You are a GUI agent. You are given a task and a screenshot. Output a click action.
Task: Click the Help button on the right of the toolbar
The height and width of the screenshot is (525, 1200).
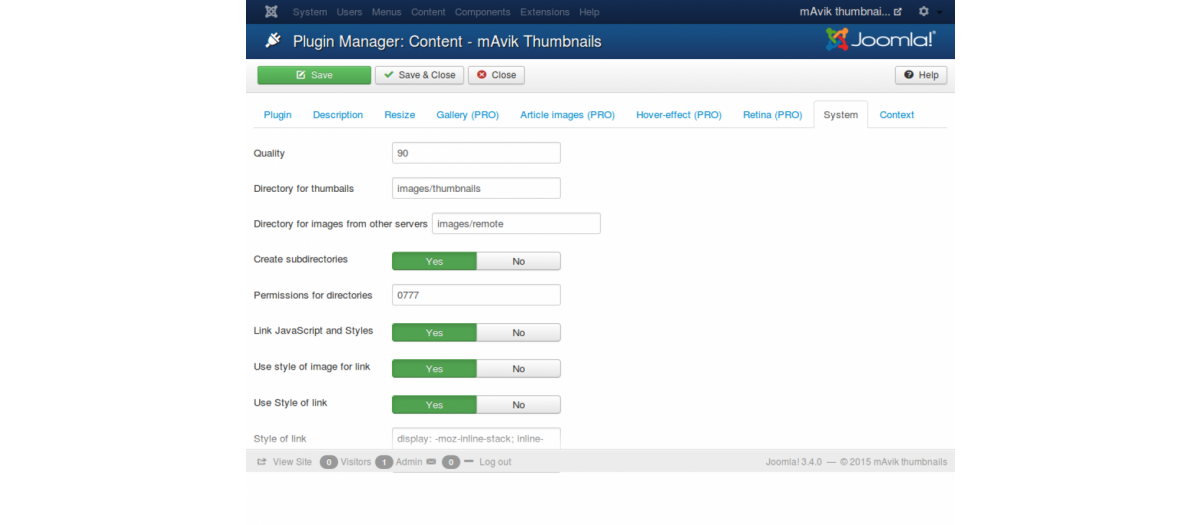921,75
